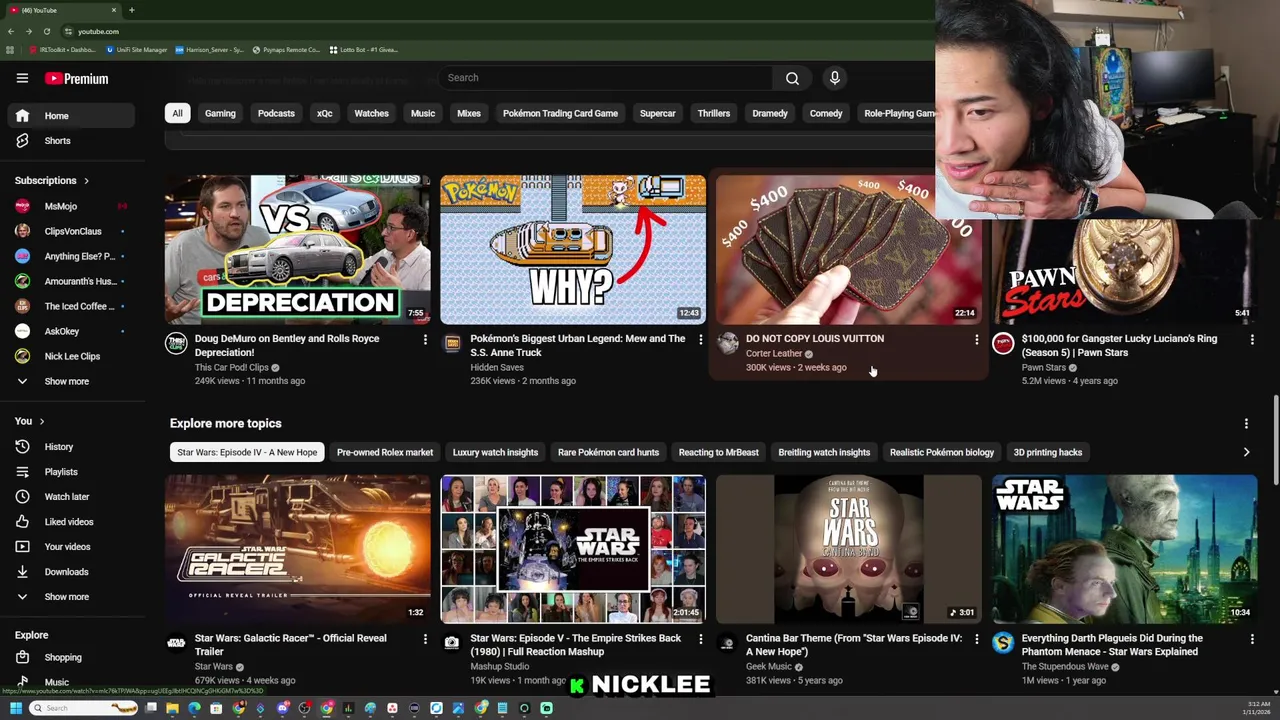
Task: Select the Music filter chip
Action: pyautogui.click(x=423, y=113)
